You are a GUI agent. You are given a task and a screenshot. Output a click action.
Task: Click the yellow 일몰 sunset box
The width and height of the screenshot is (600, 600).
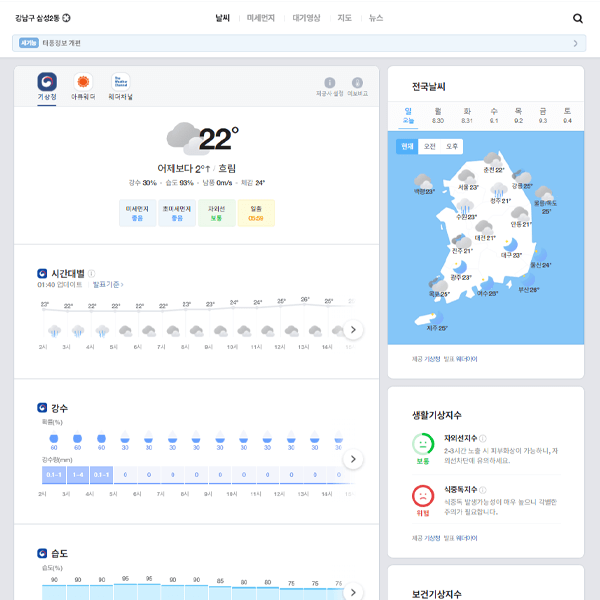click(256, 213)
